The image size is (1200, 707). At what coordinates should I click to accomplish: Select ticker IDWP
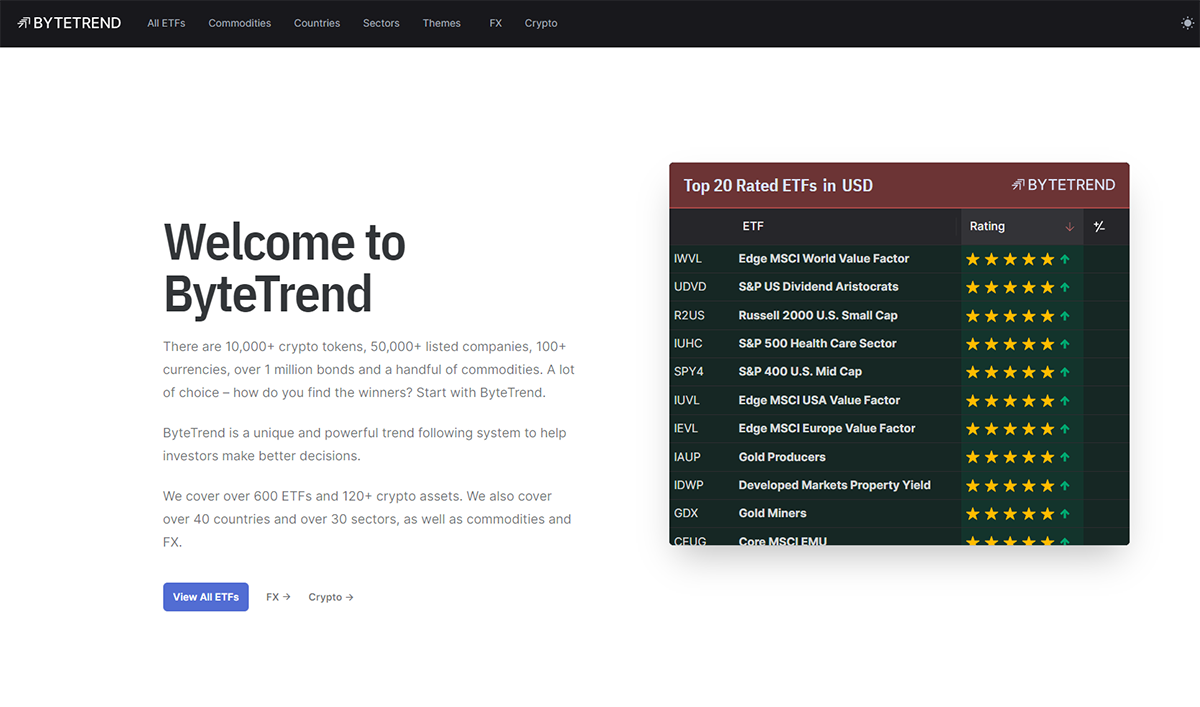click(x=689, y=485)
